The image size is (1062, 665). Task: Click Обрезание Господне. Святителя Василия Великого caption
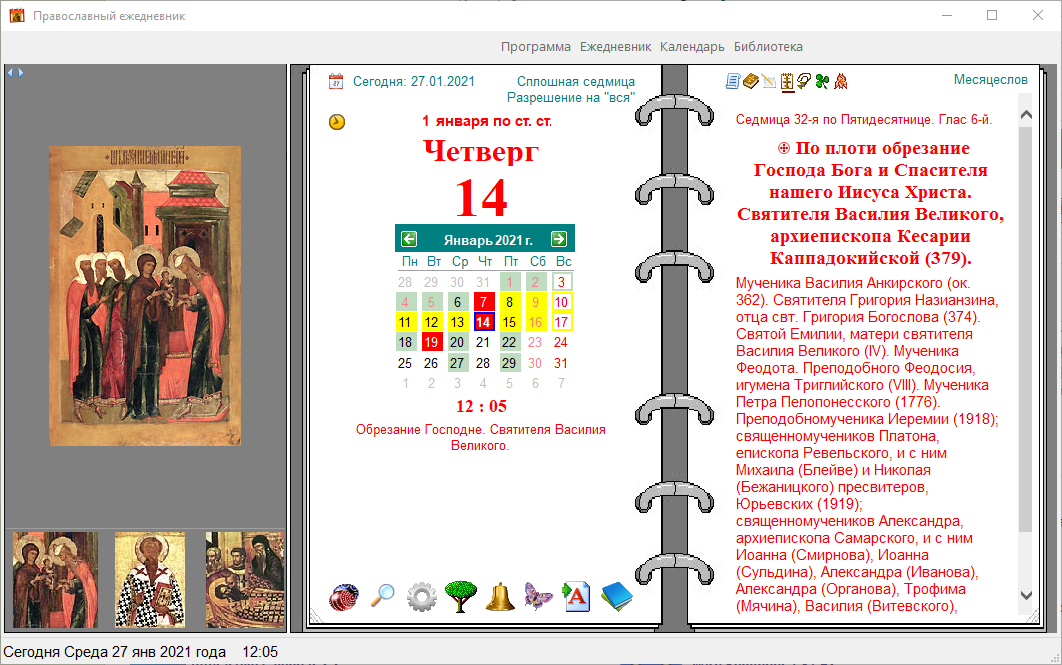[480, 437]
